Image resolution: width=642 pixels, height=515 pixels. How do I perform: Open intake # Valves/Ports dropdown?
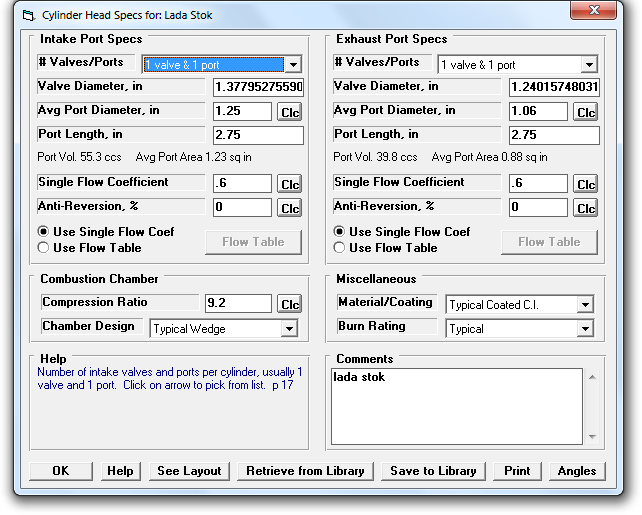[x=292, y=65]
